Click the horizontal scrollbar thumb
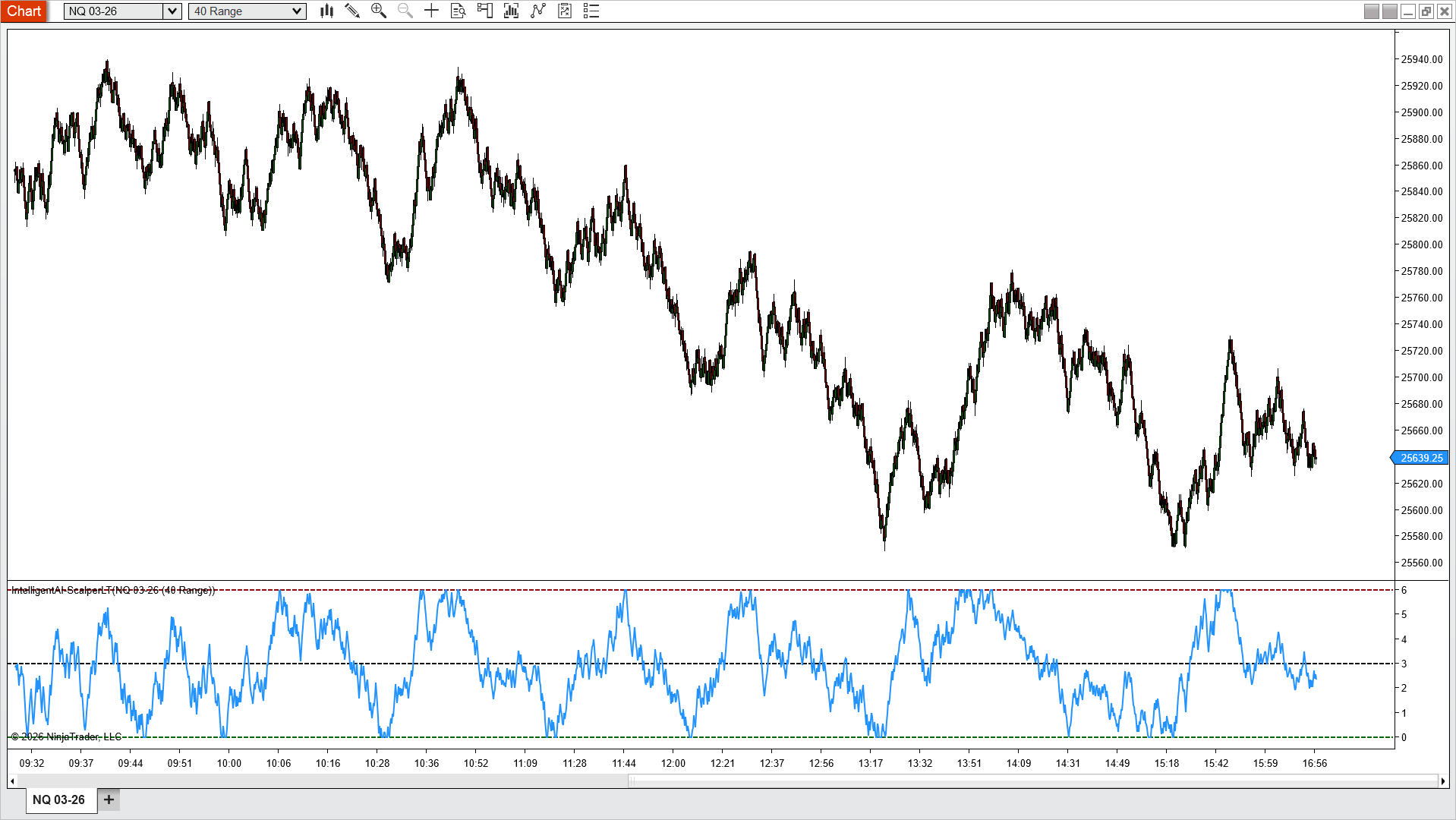This screenshot has width=1456, height=820. (1033, 781)
